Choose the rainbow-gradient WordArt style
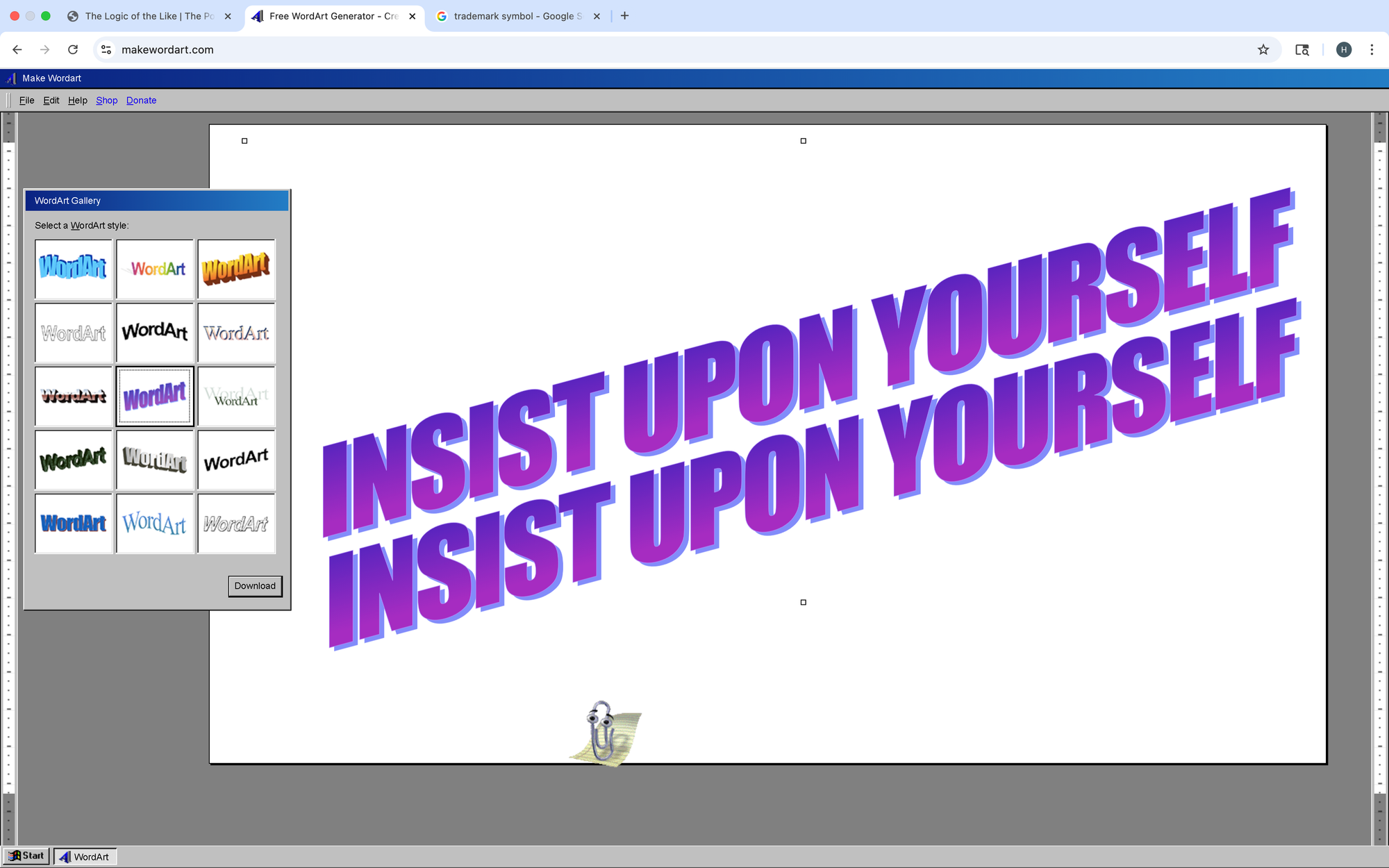The width and height of the screenshot is (1389, 868). tap(155, 269)
